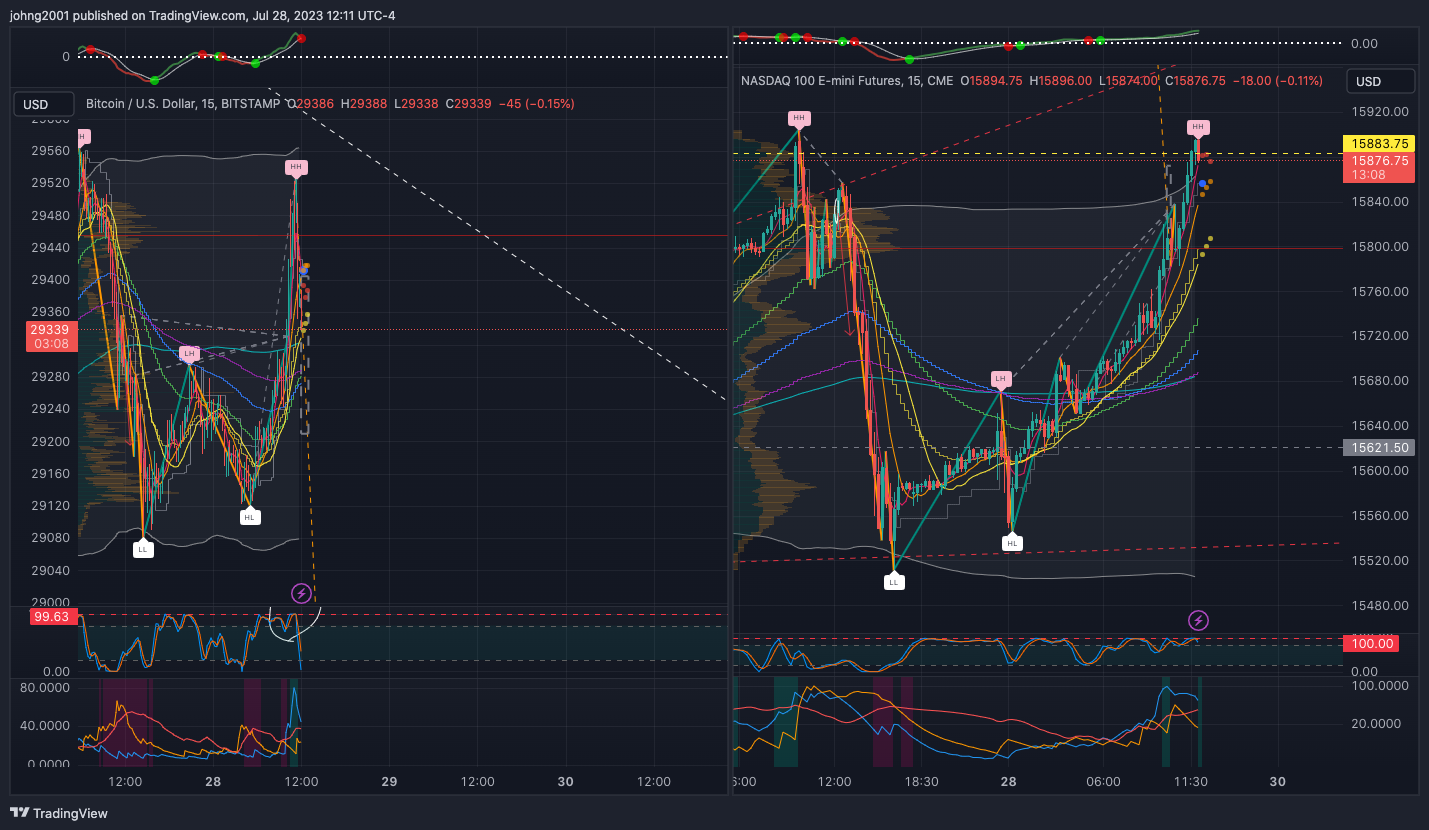Click 15920.00 on the NASDAQ price axis
The height and width of the screenshot is (830, 1429).
pos(1380,112)
